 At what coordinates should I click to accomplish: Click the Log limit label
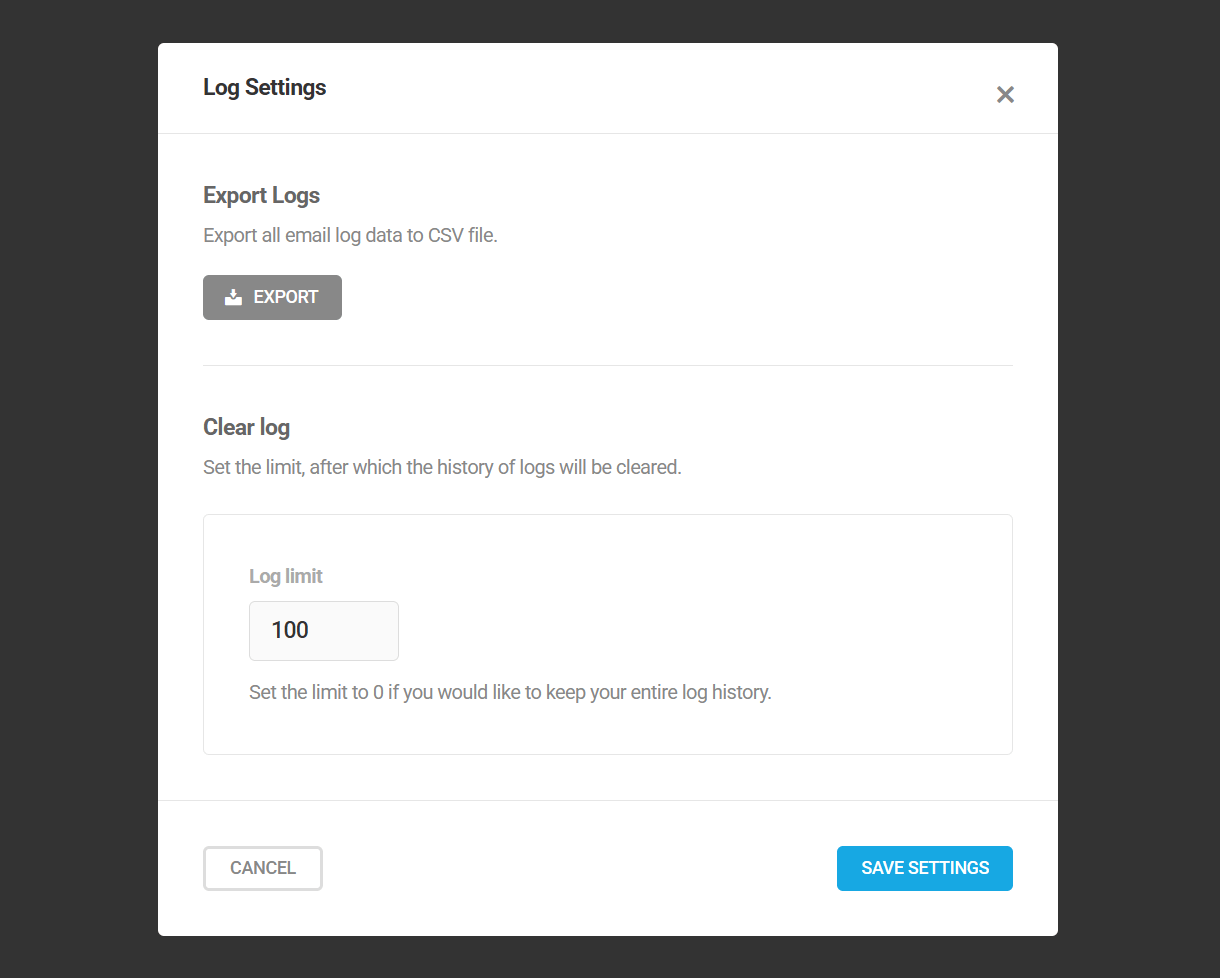[285, 576]
